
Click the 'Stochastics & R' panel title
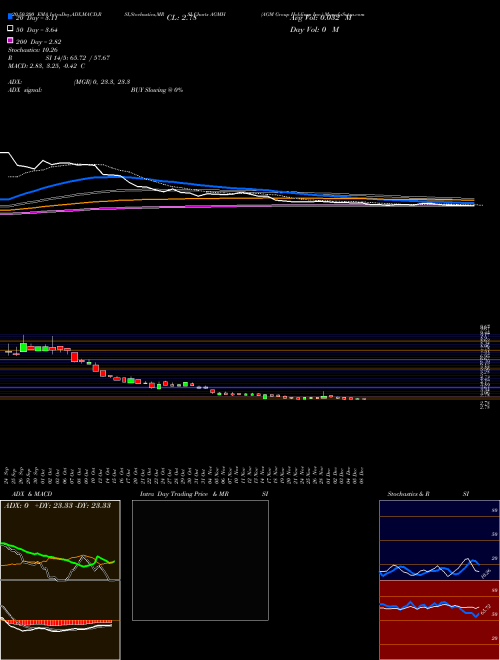409,494
